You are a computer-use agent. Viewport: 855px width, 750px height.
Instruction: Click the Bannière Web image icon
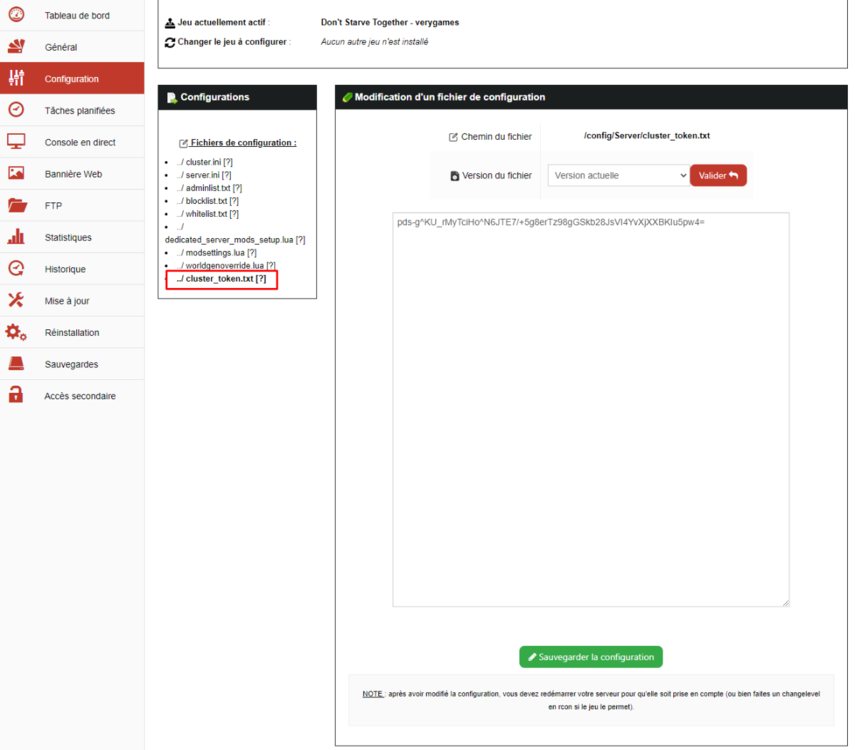[x=16, y=174]
